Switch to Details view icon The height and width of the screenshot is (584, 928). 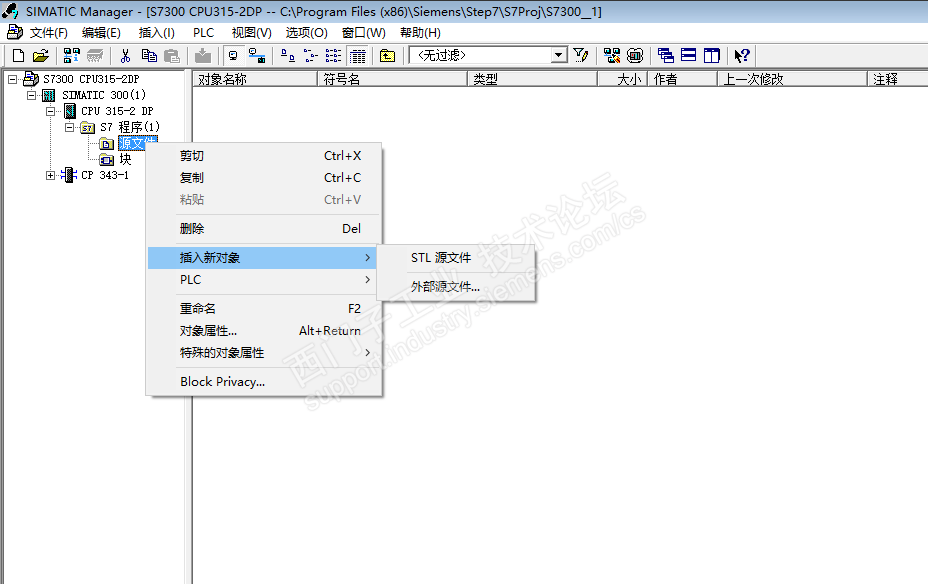pos(357,56)
